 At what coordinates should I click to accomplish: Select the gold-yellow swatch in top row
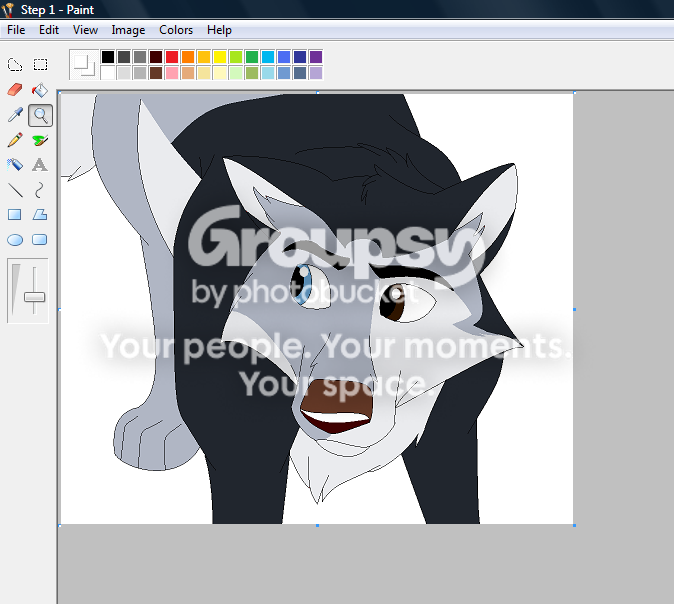coord(204,57)
